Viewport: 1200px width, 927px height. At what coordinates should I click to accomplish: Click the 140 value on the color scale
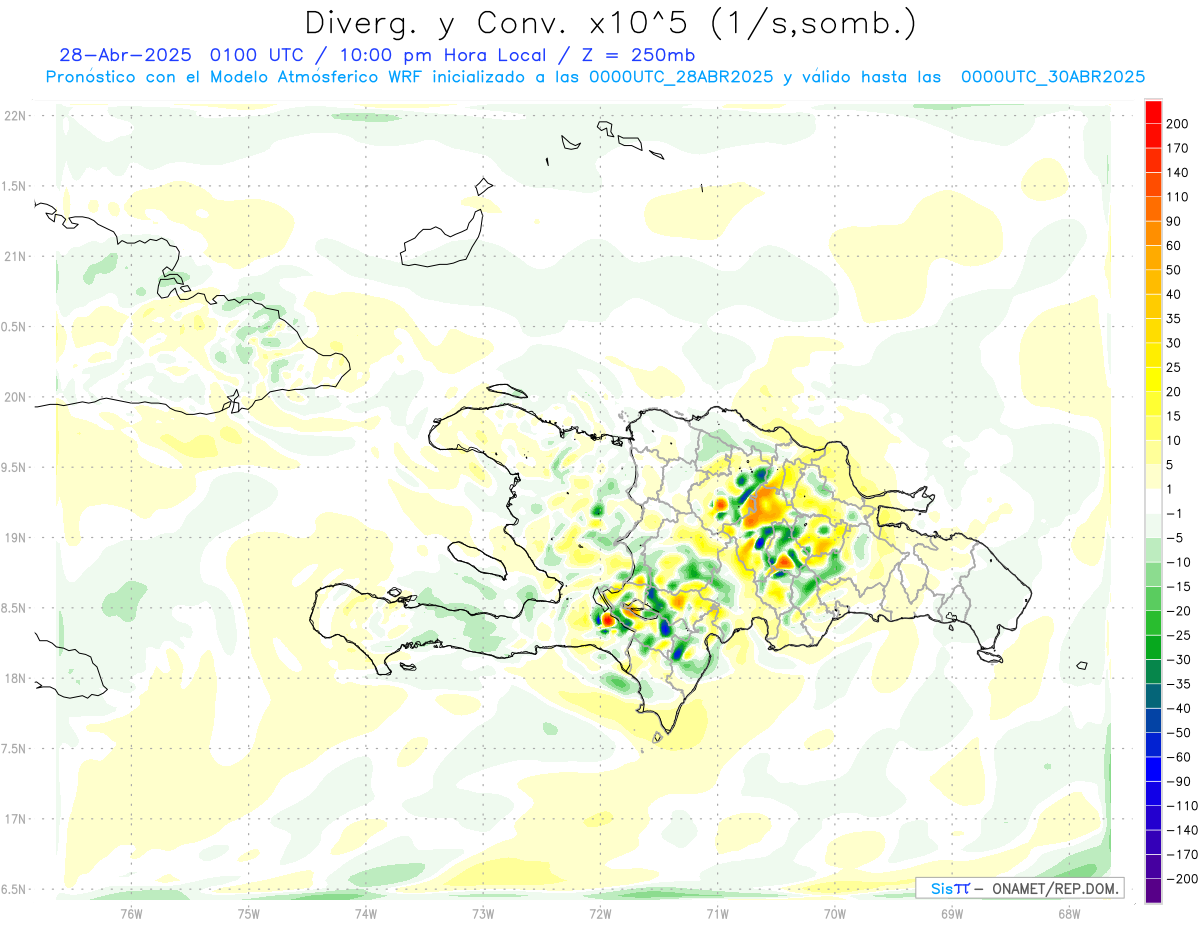(x=1179, y=173)
